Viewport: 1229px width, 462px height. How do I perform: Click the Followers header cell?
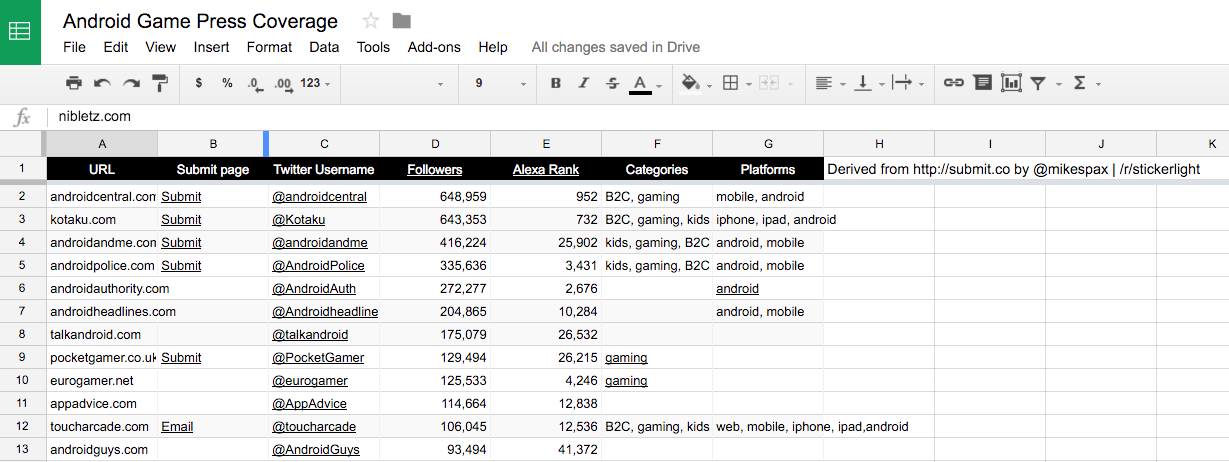[x=435, y=170]
